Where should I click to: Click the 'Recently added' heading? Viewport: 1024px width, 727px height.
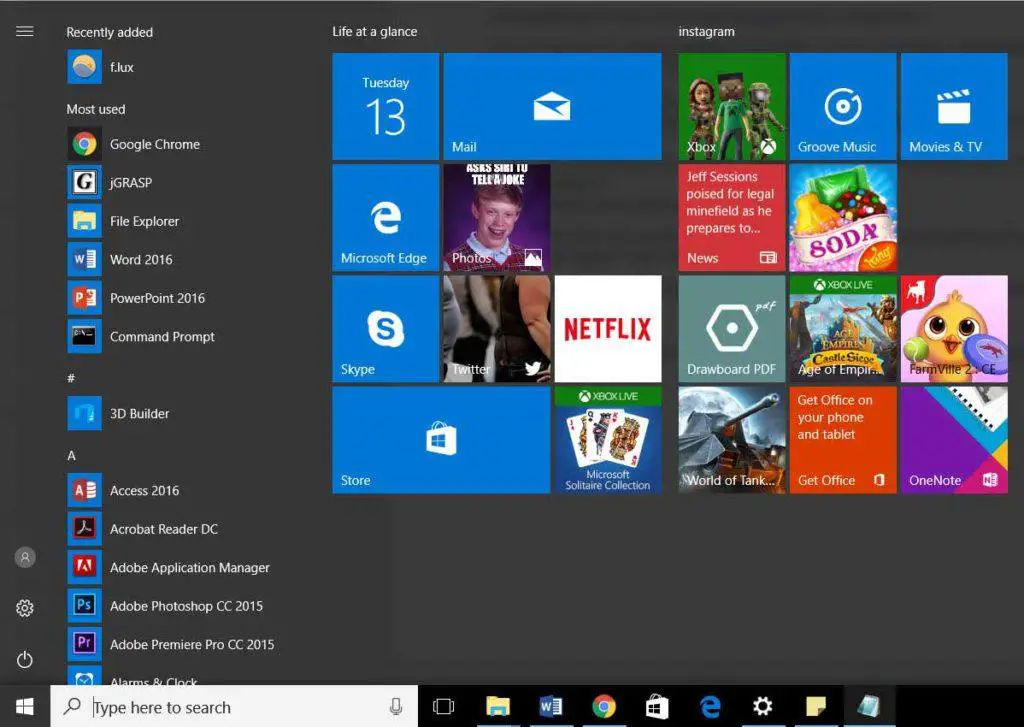coord(110,32)
